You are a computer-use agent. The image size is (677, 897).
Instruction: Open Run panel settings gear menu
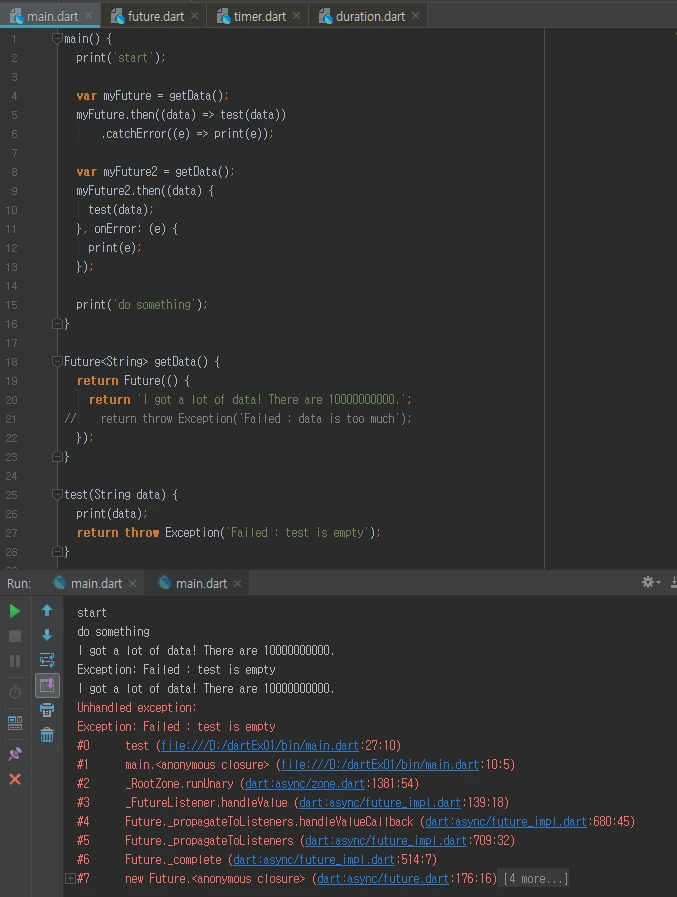[651, 582]
